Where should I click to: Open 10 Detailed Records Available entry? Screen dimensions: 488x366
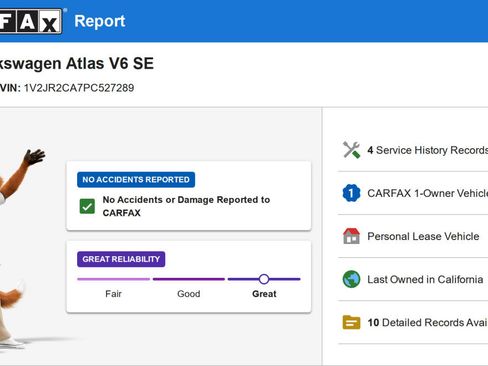(413, 322)
